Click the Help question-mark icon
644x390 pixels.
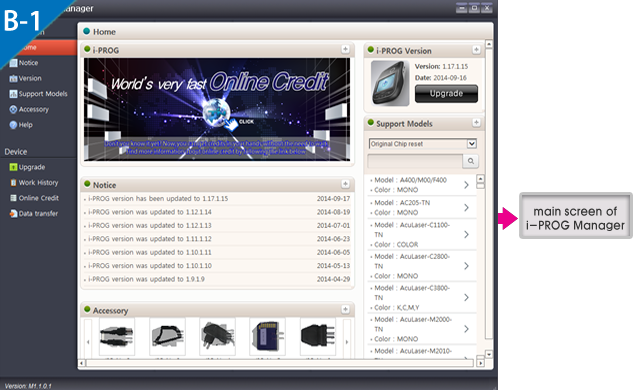click(x=13, y=125)
